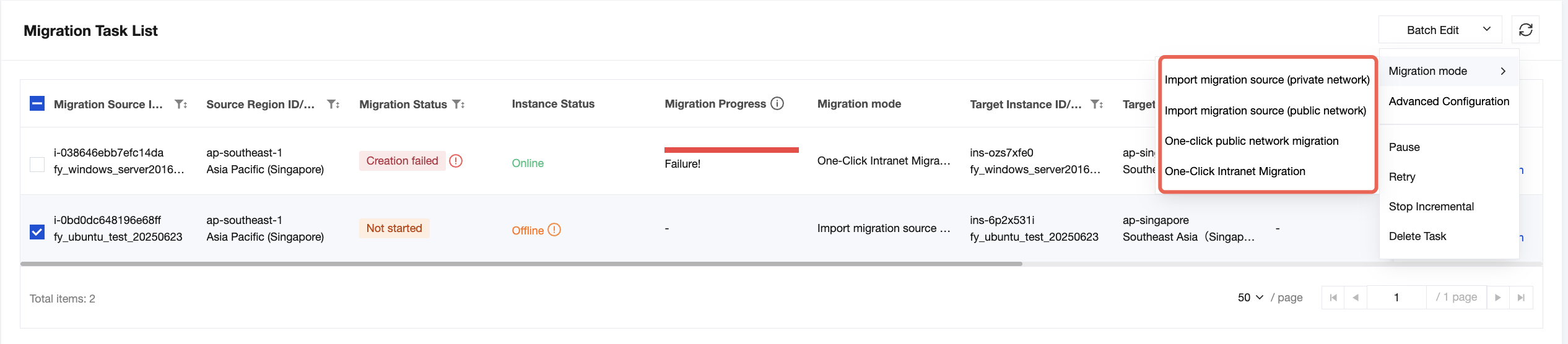Click the Migration Source ID filter icon

coord(181,105)
